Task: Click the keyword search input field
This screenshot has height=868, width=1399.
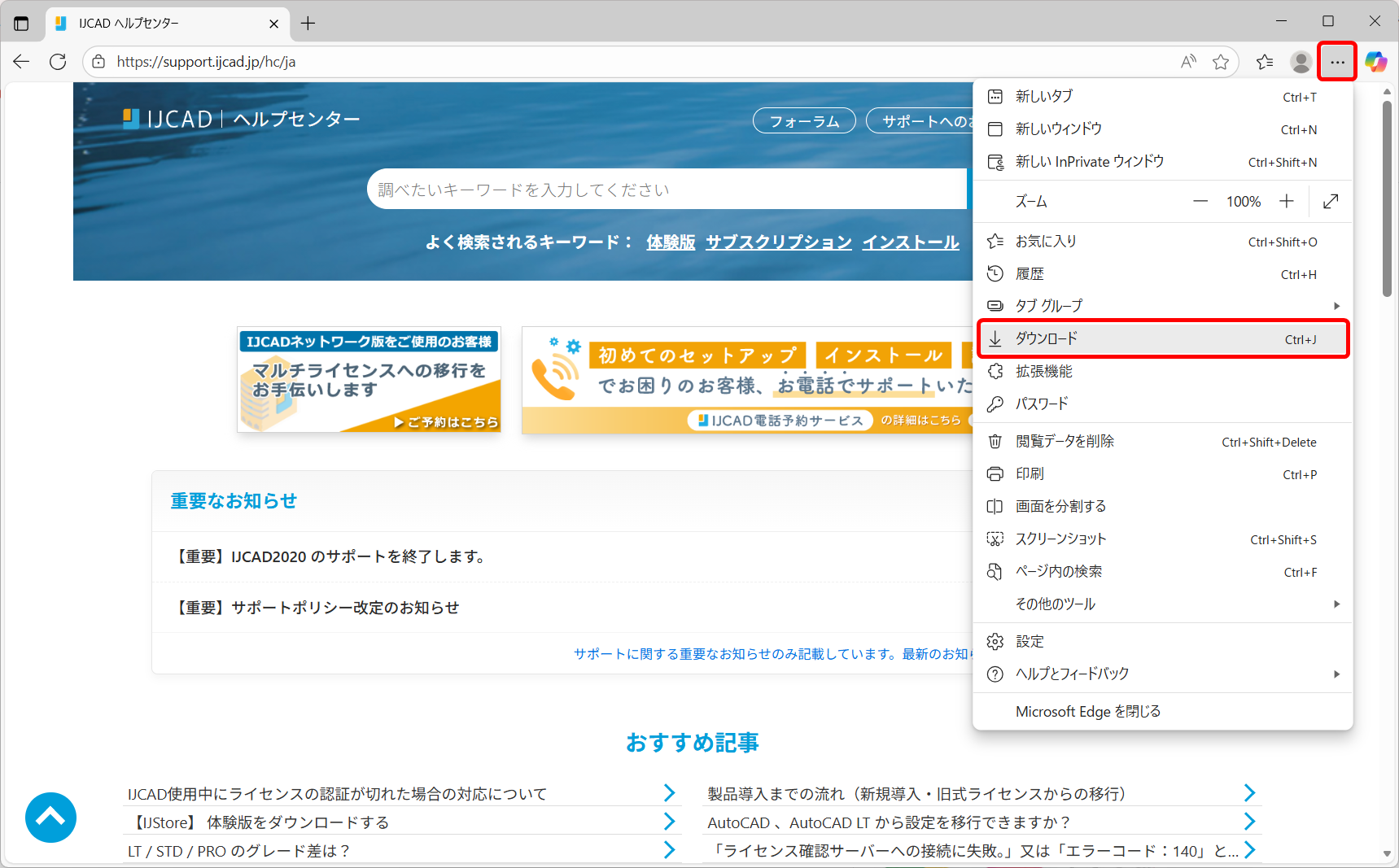Action: 667,189
